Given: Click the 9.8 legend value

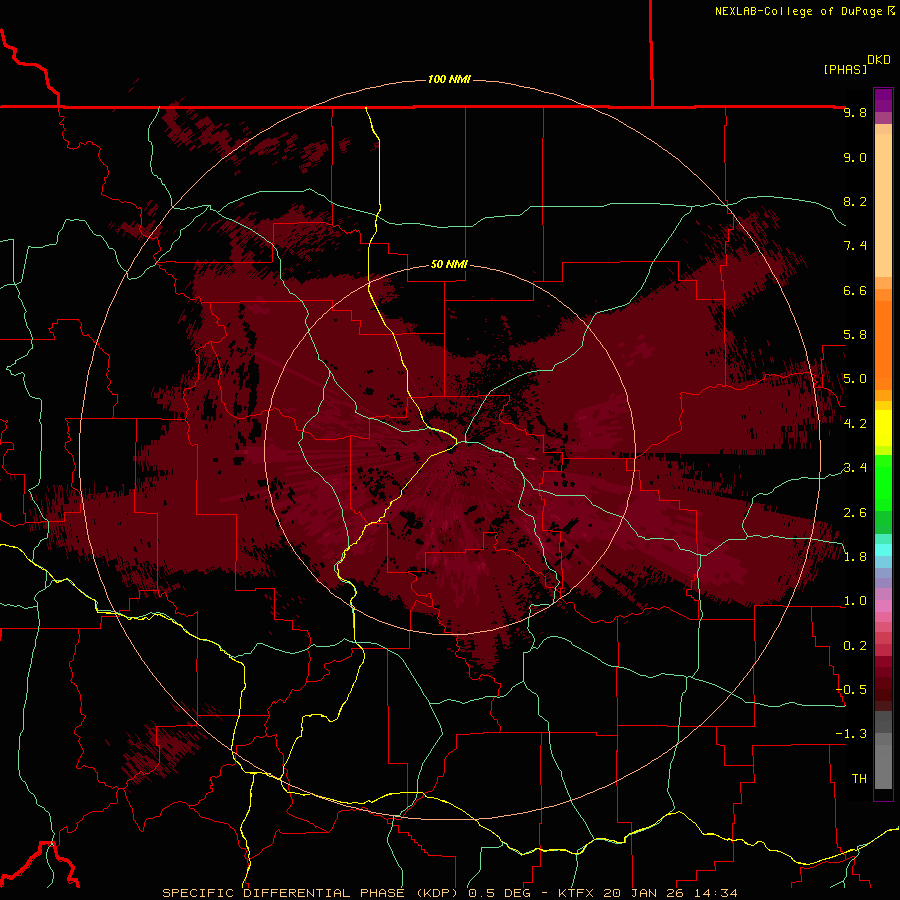Looking at the screenshot, I should tap(855, 113).
